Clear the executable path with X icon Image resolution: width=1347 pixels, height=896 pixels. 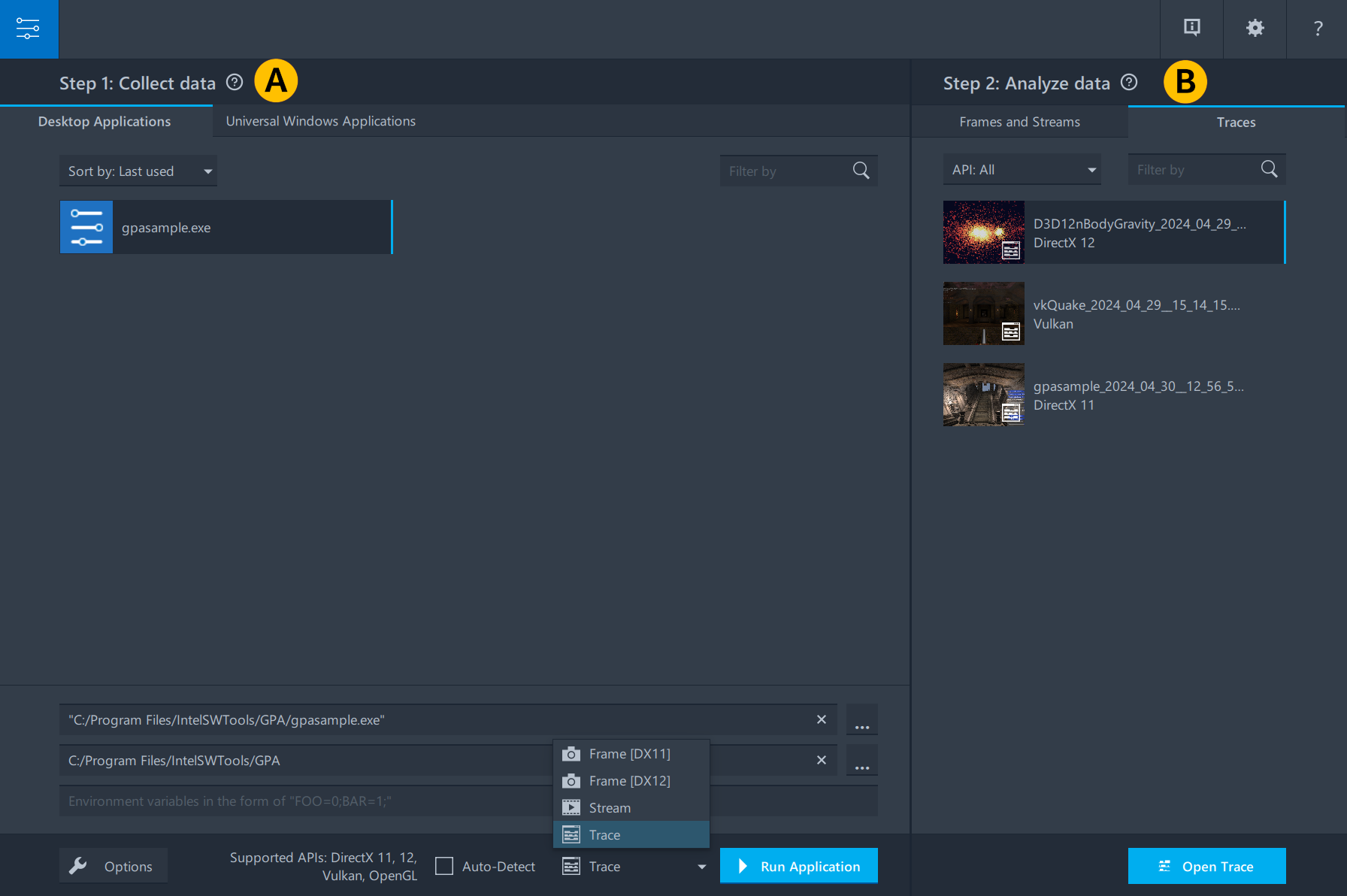[822, 720]
